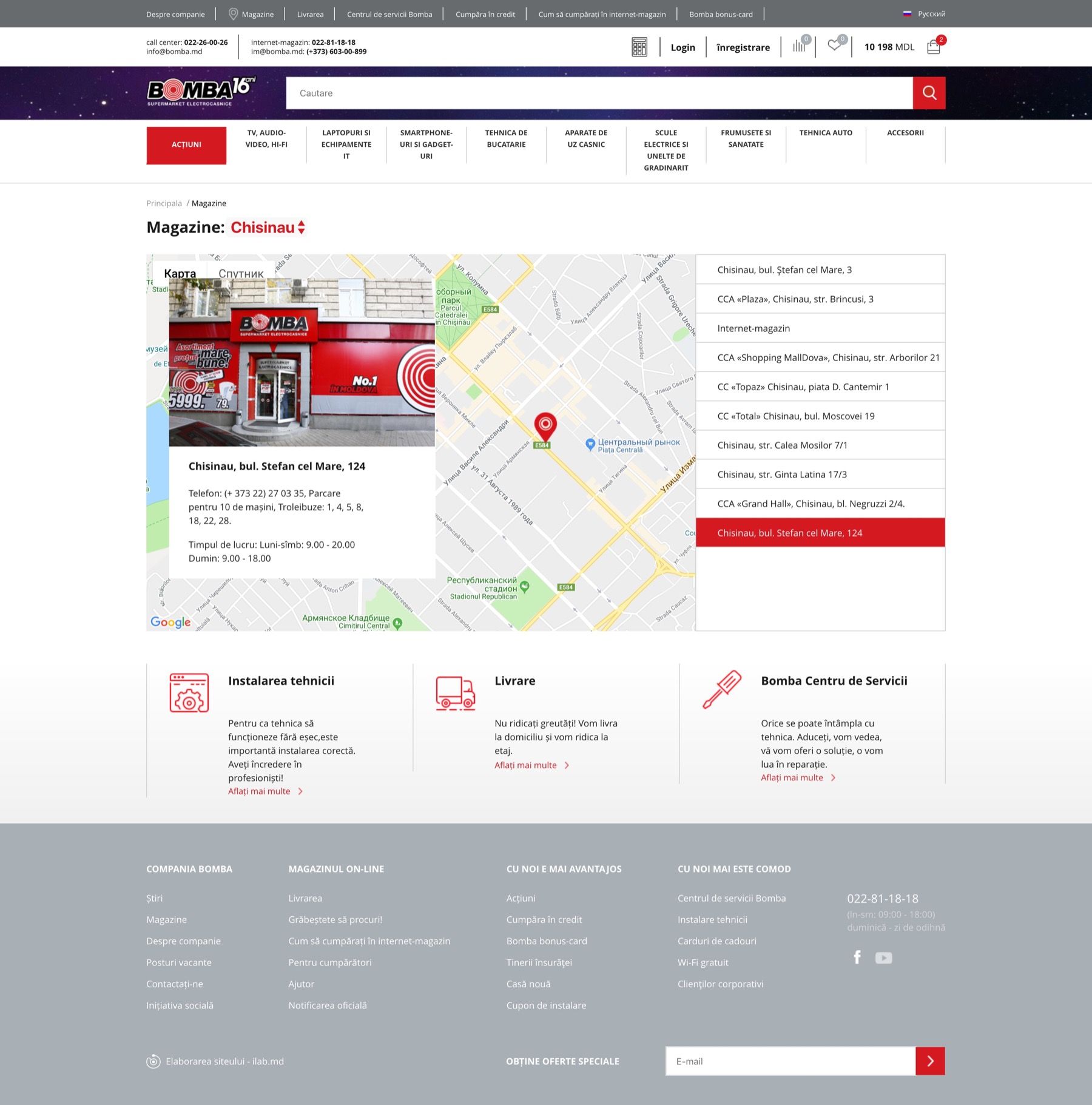
Task: Click the Înregistrare link
Action: [743, 47]
